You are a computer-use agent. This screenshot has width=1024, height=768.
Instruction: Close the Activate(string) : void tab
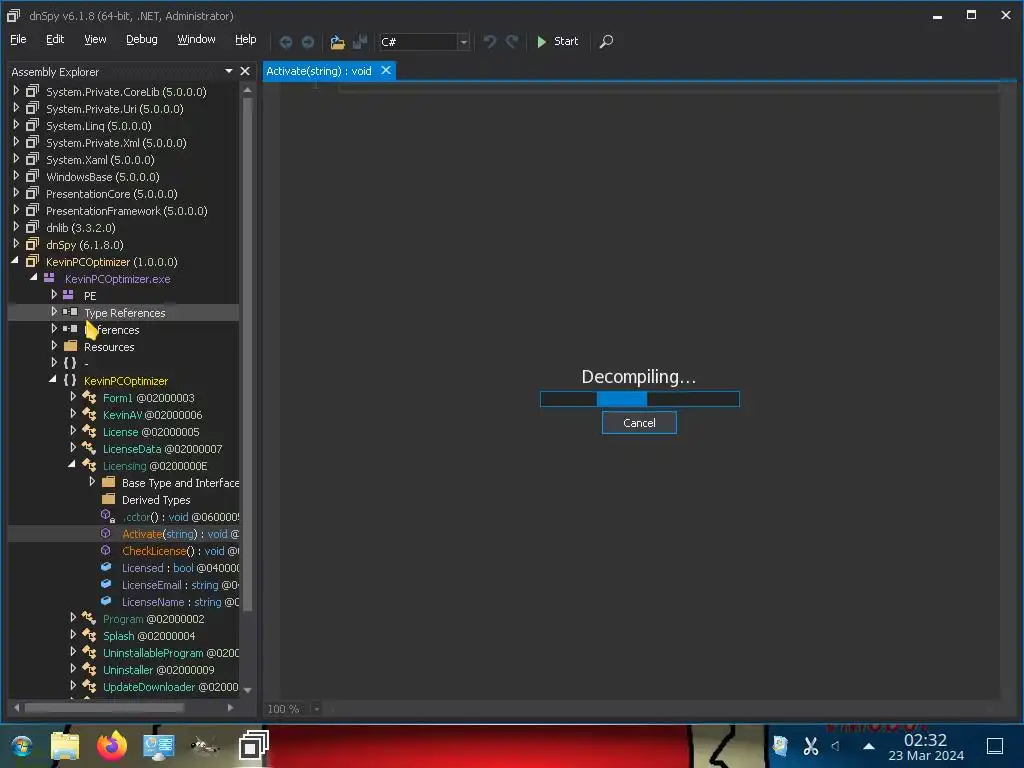pyautogui.click(x=386, y=71)
